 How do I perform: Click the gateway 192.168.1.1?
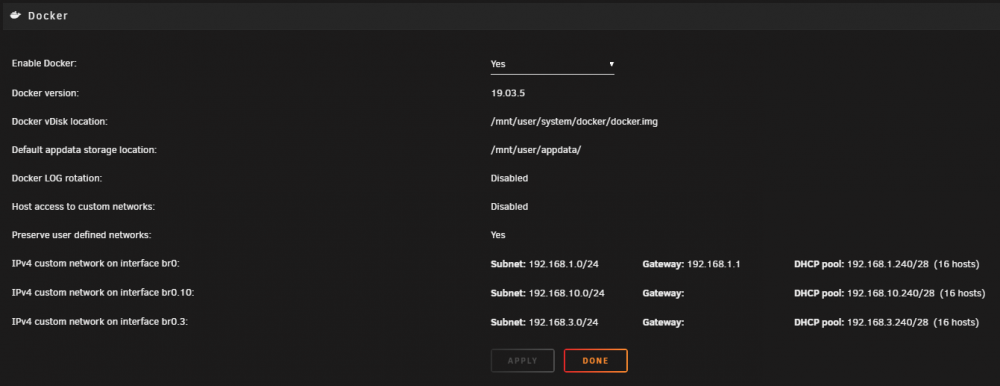tap(714, 264)
